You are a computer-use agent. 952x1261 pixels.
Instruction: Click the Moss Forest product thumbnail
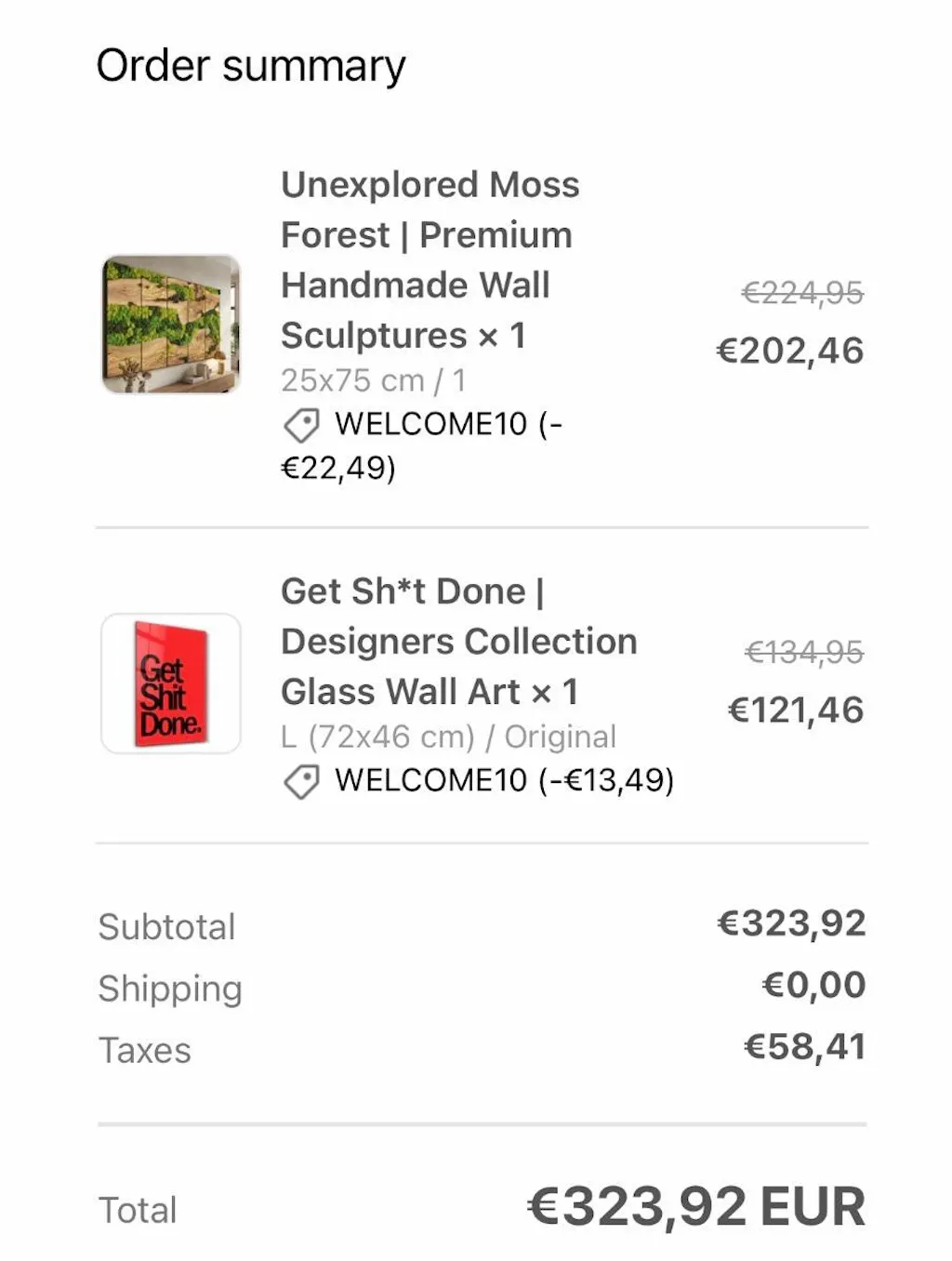pyautogui.click(x=171, y=325)
